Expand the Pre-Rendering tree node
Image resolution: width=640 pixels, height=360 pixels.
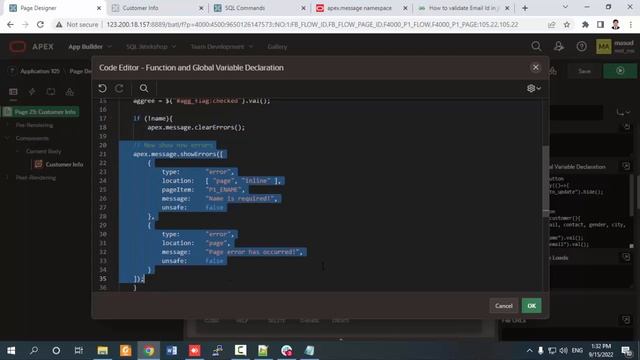point(7,125)
